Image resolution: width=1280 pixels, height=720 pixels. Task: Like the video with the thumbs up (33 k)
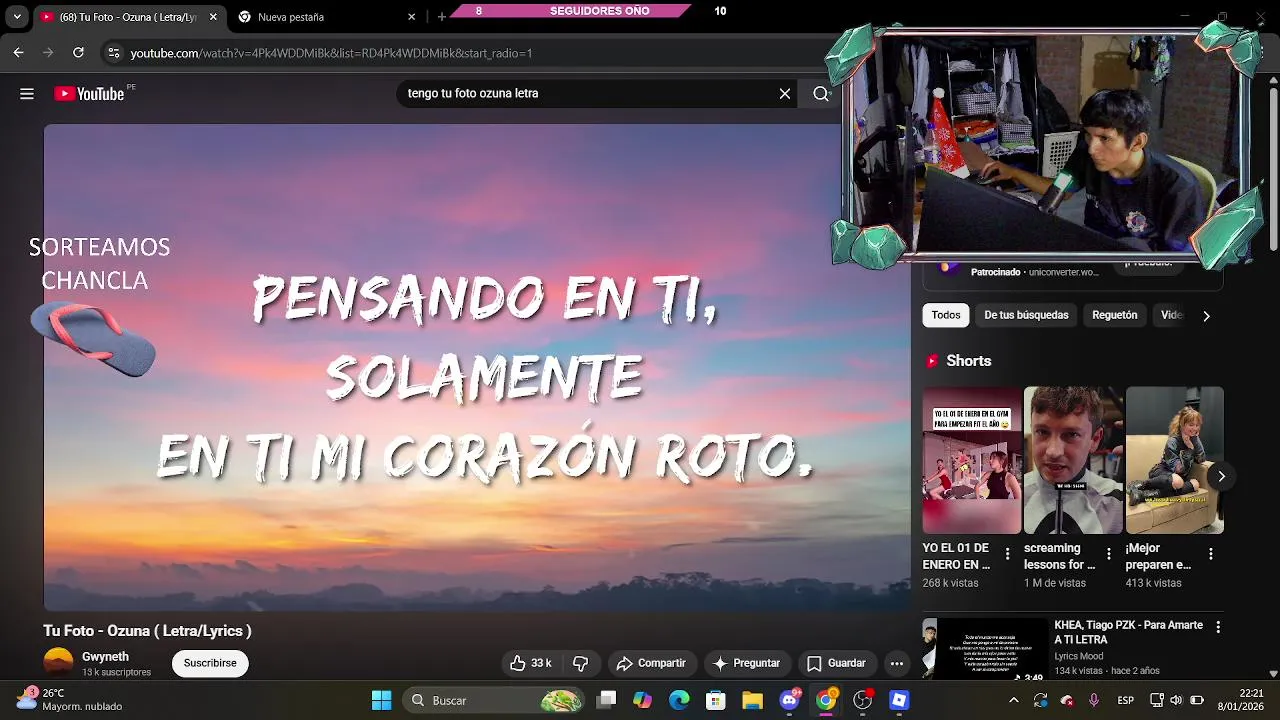pyautogui.click(x=531, y=663)
